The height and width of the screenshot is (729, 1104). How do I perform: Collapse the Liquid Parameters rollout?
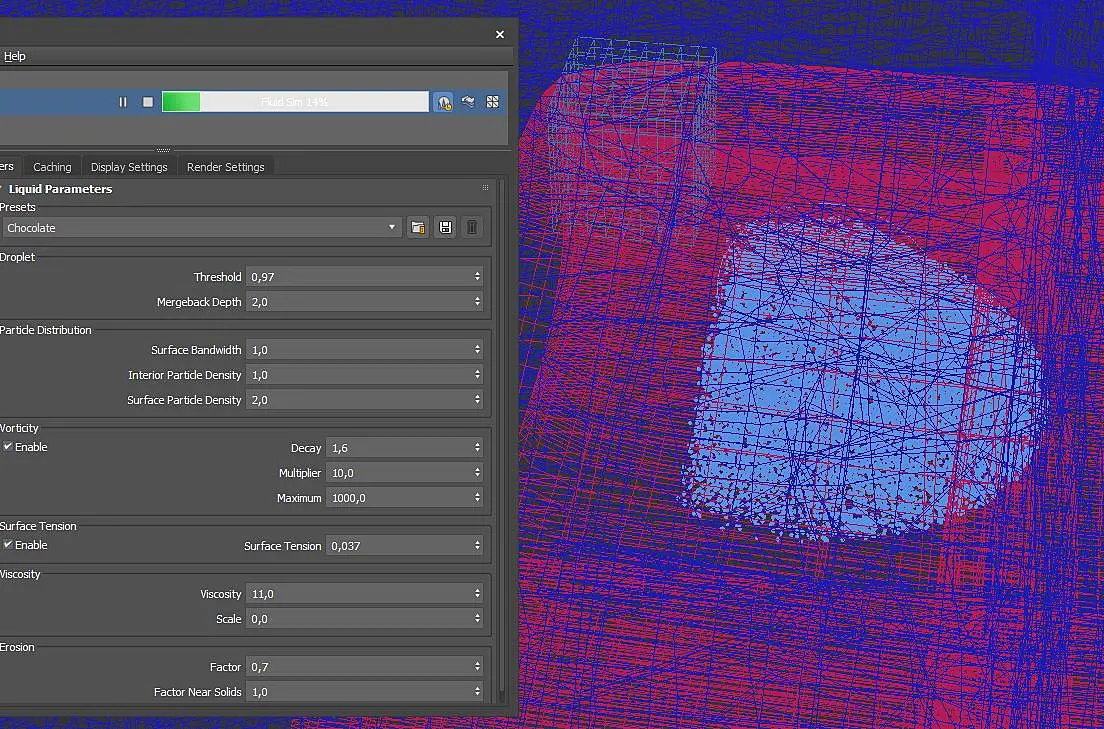pos(60,189)
